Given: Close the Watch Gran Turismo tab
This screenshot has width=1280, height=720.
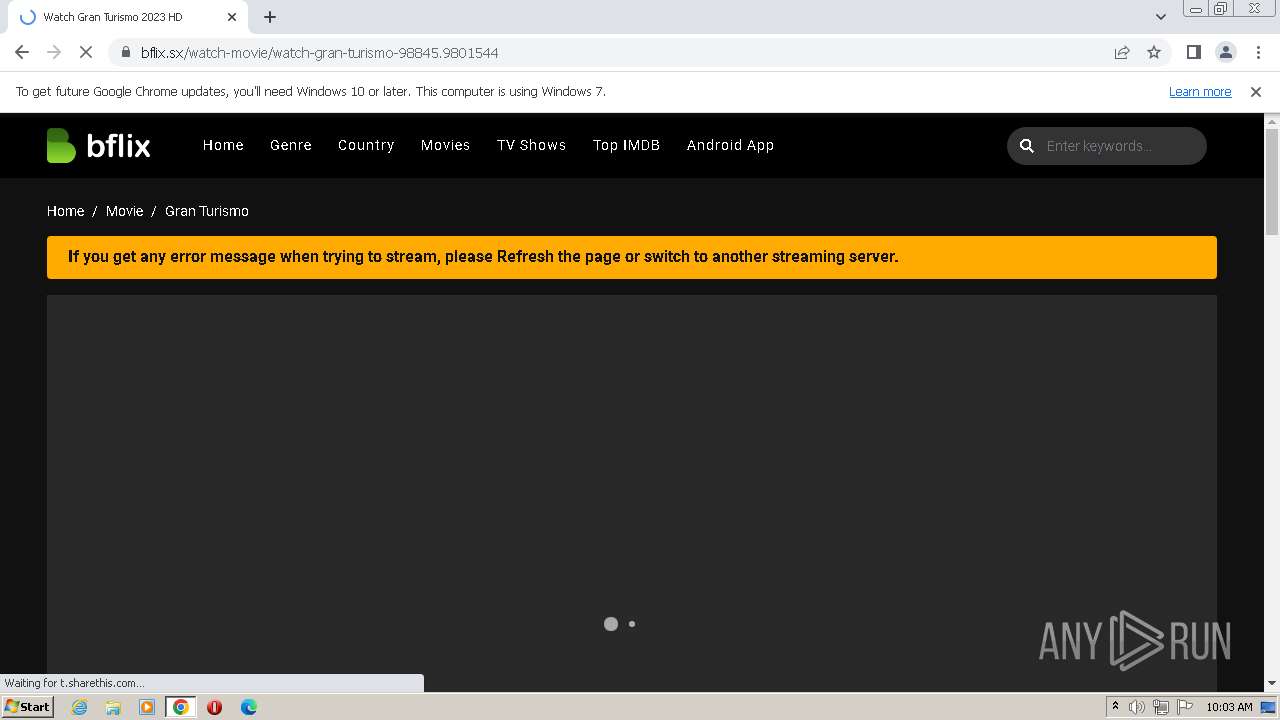Looking at the screenshot, I should click(233, 17).
